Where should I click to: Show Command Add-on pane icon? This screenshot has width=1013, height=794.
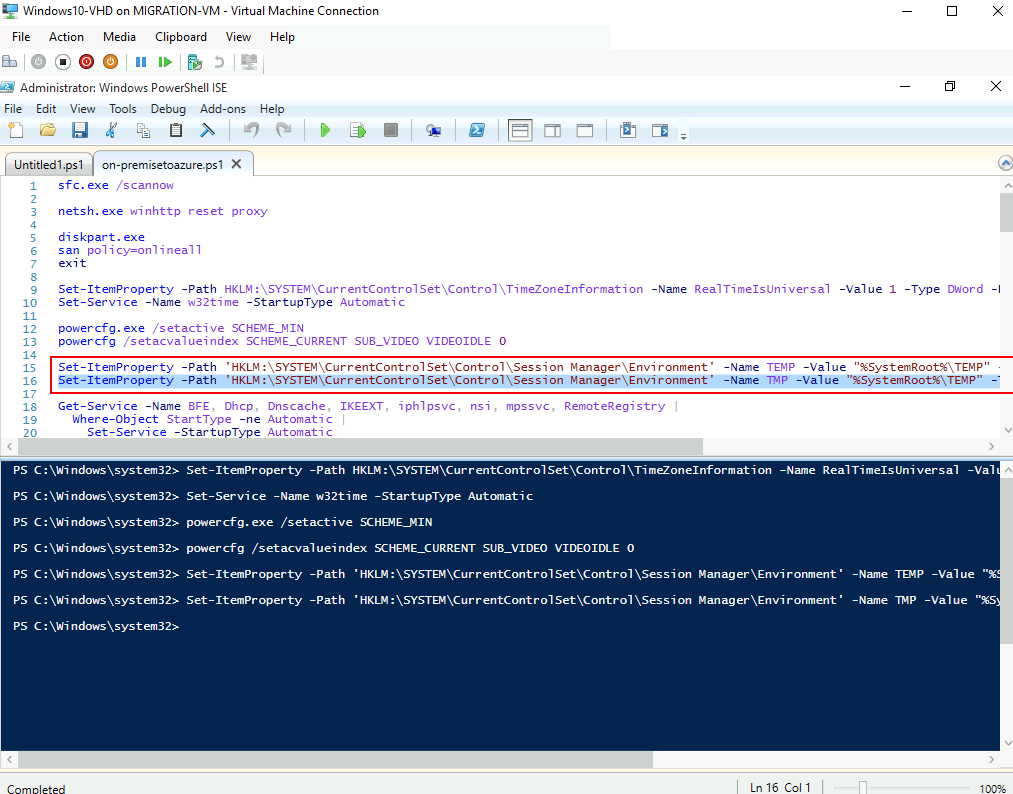[x=660, y=131]
